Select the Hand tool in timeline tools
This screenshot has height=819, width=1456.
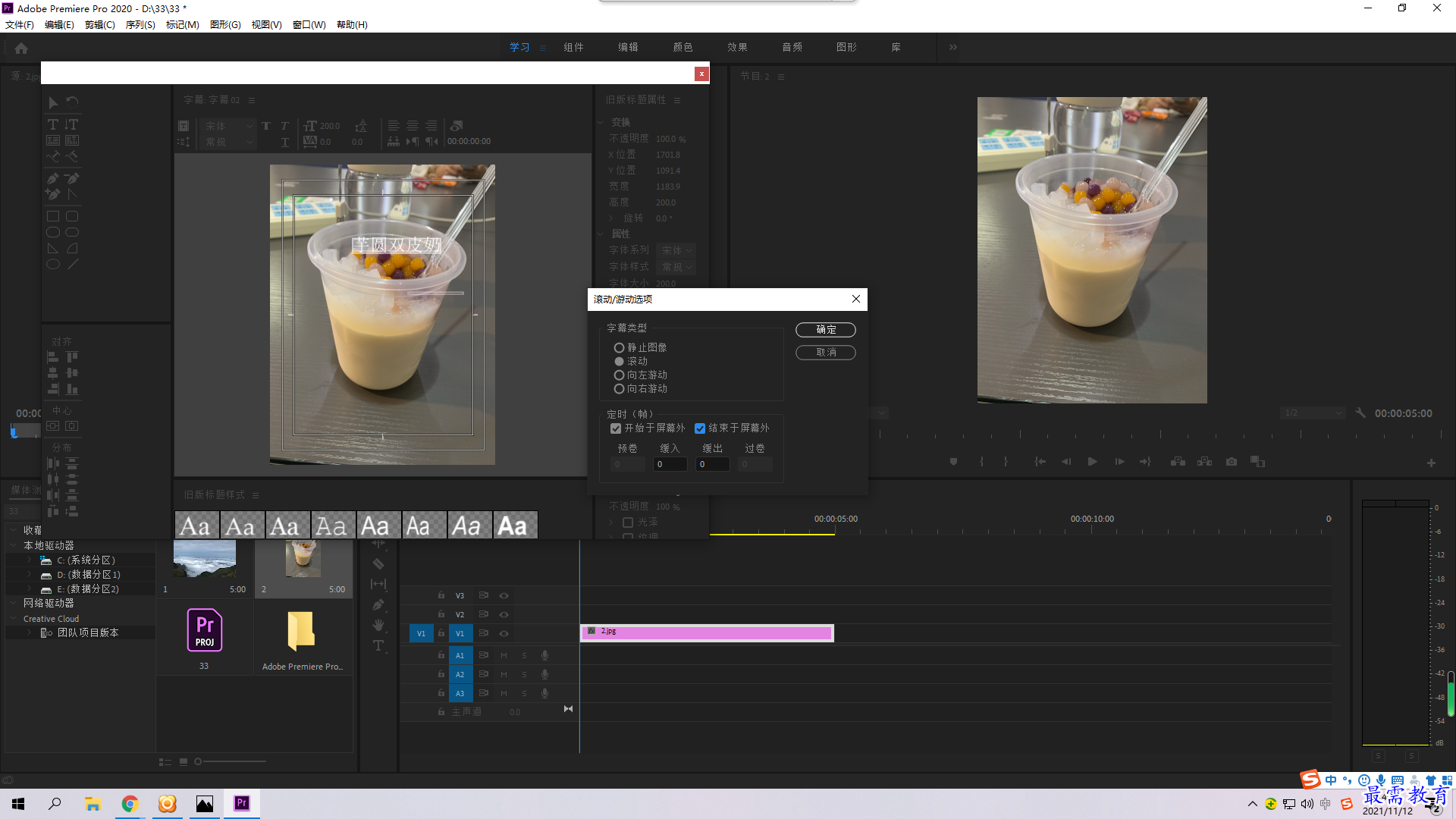378,625
